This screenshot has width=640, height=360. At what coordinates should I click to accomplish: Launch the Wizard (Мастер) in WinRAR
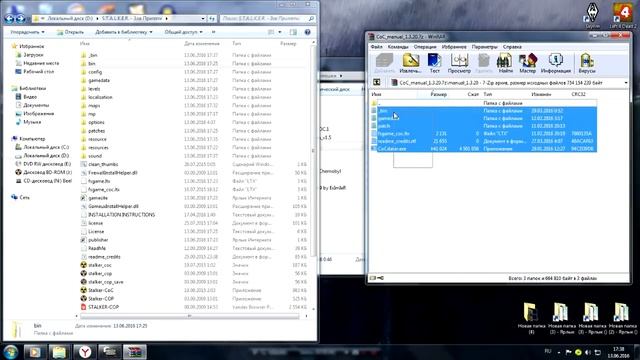pyautogui.click(x=527, y=63)
